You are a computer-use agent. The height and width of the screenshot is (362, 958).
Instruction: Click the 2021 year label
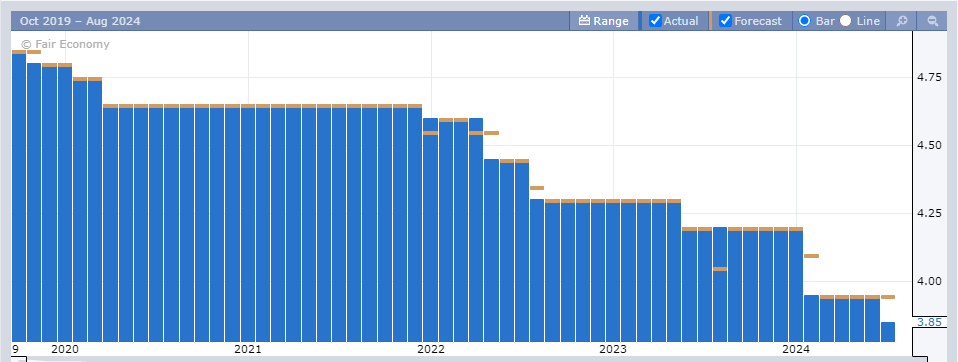click(x=247, y=349)
